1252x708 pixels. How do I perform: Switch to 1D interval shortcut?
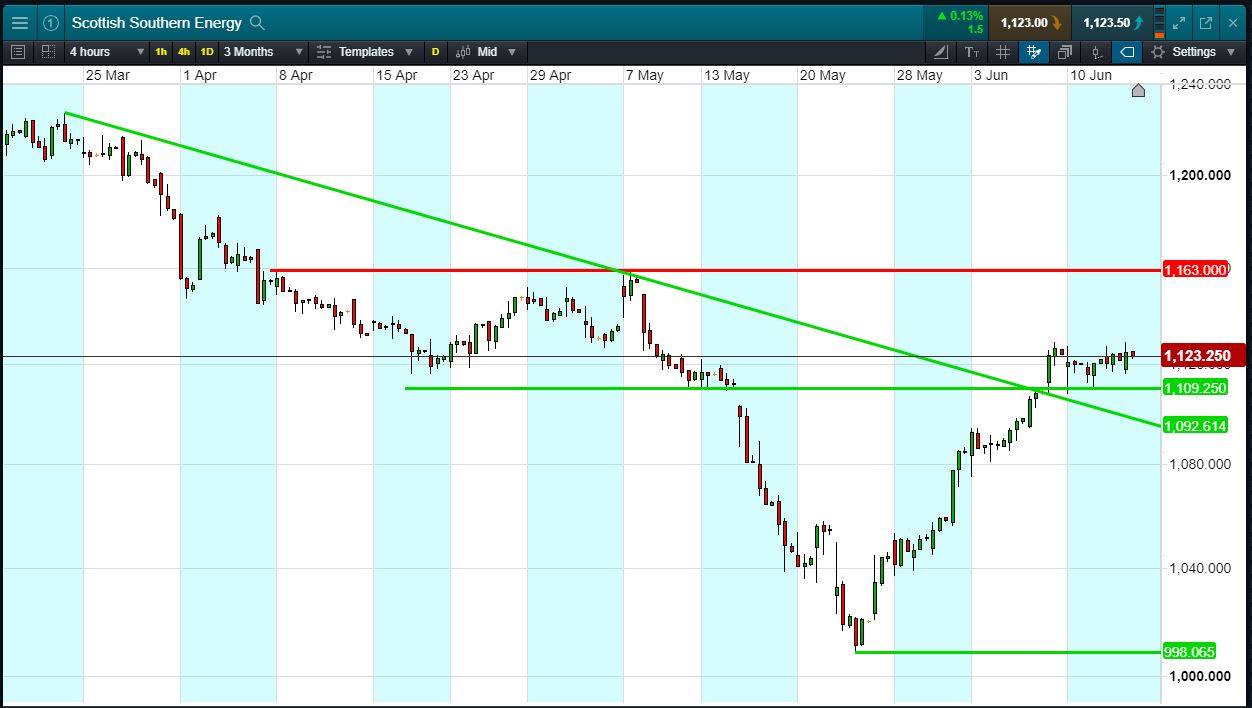[207, 52]
